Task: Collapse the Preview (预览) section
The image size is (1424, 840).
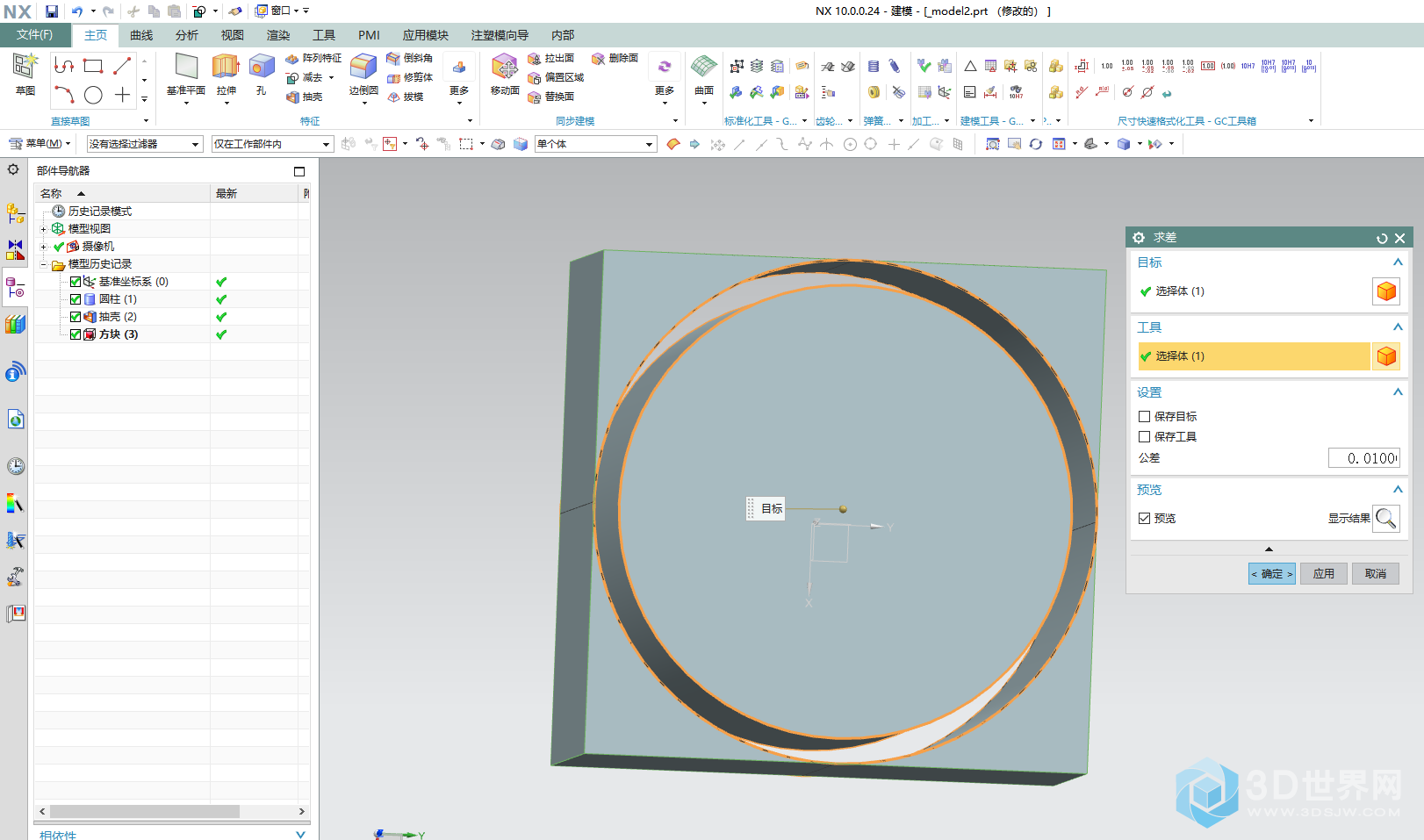Action: click(1398, 490)
